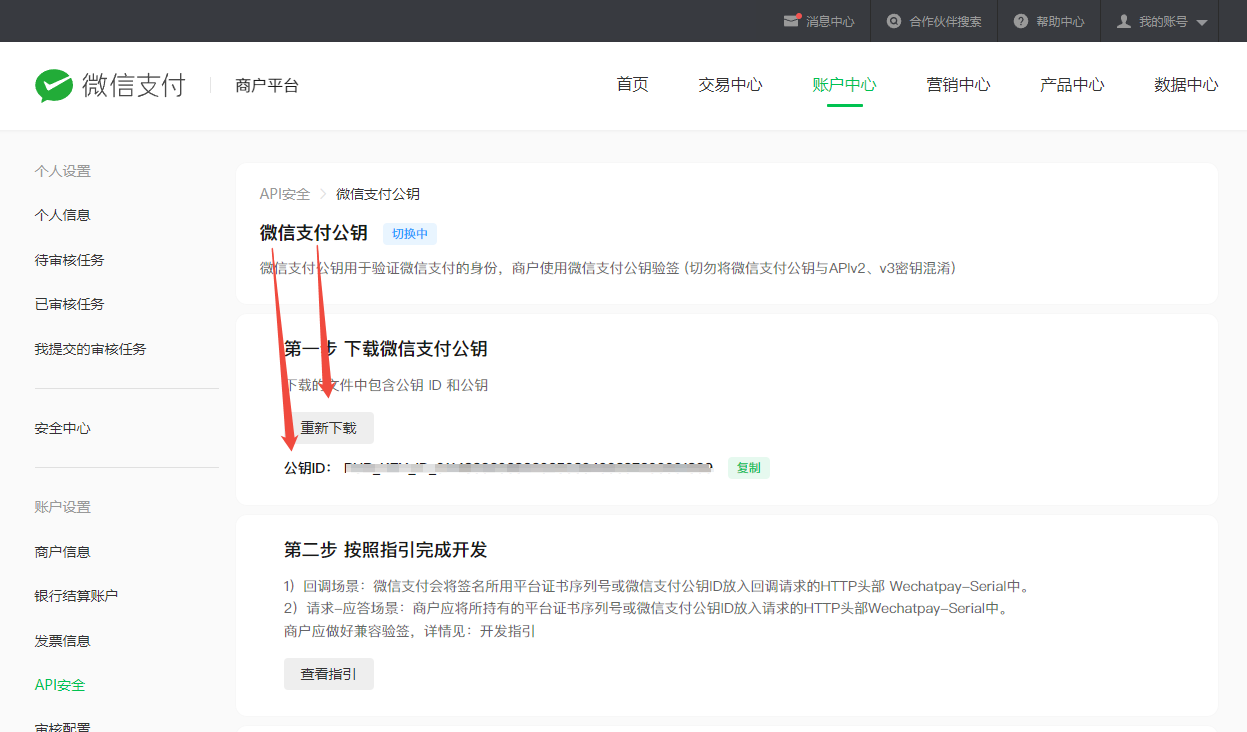
Task: Go to 首页 tab
Action: (x=632, y=85)
